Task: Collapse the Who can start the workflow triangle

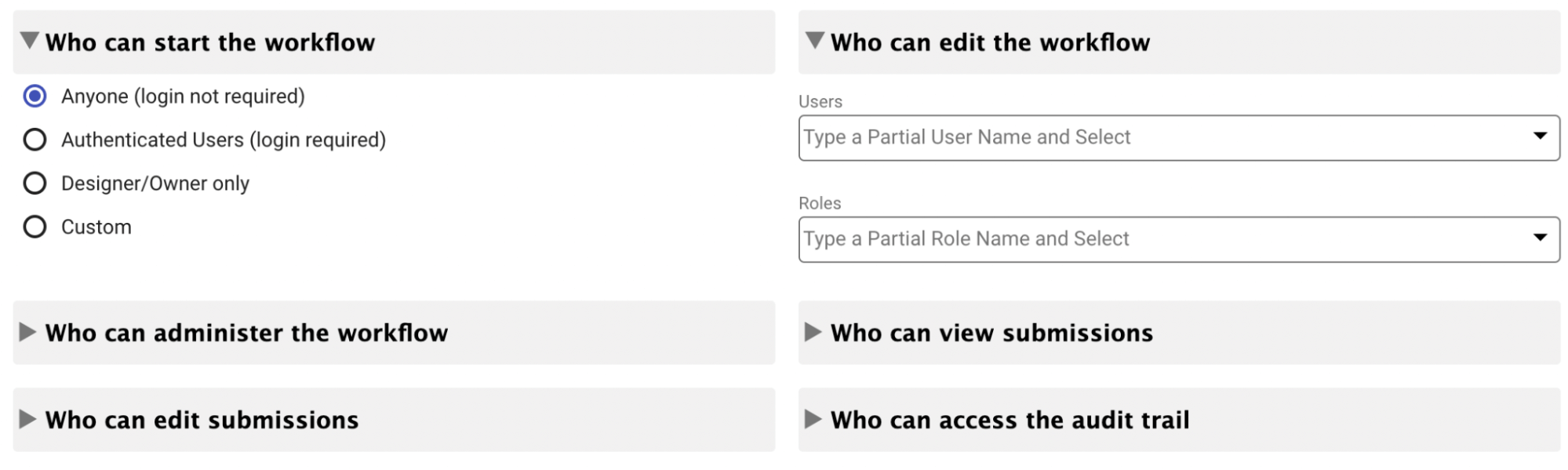Action: tap(29, 40)
